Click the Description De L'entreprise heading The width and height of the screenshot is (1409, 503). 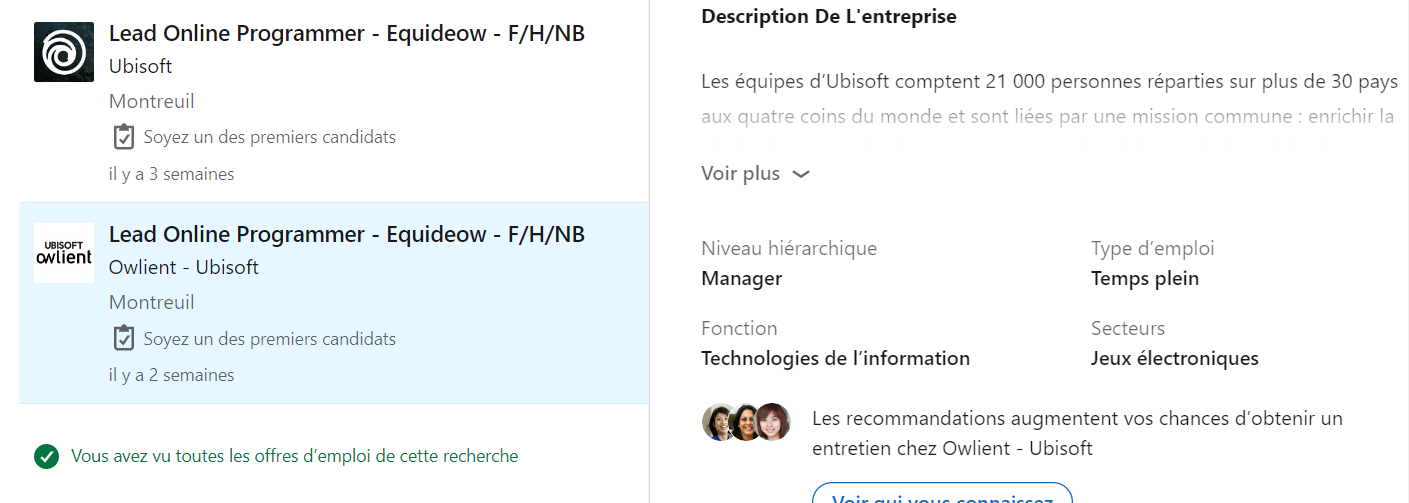click(828, 16)
